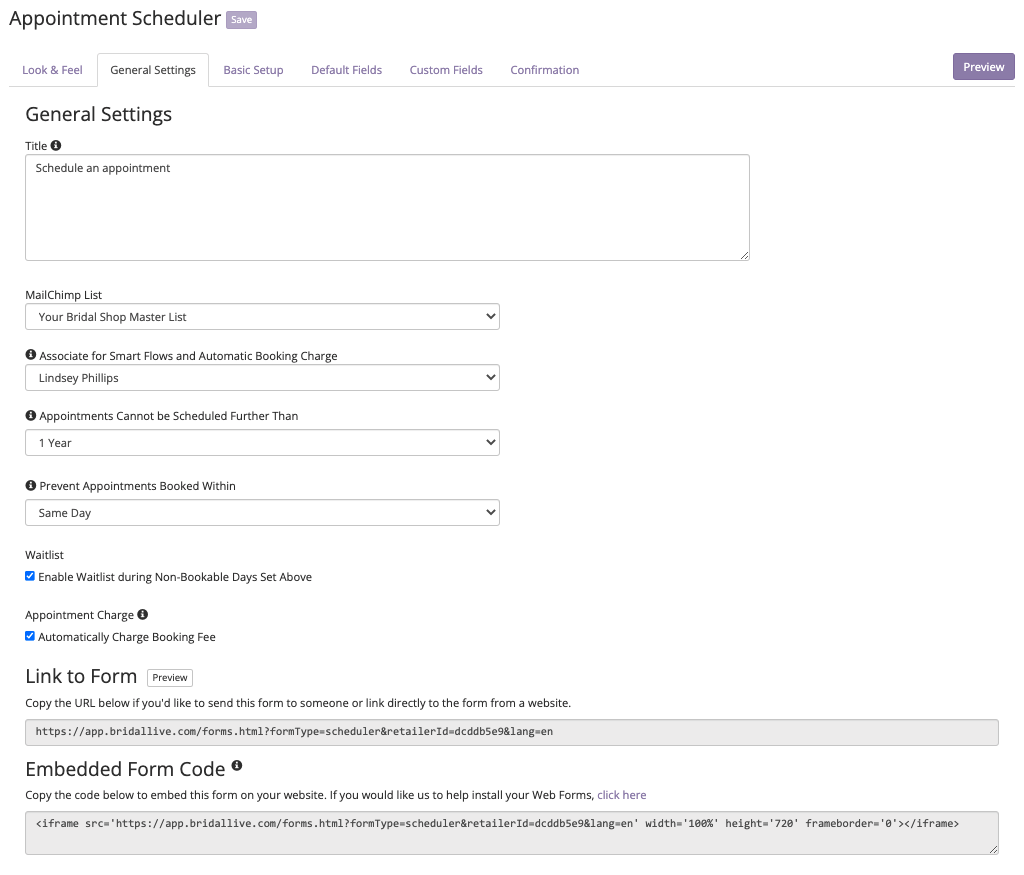The image size is (1024, 875).
Task: Click the 'Embedded Form Code' heading
Action: pyautogui.click(x=125, y=769)
